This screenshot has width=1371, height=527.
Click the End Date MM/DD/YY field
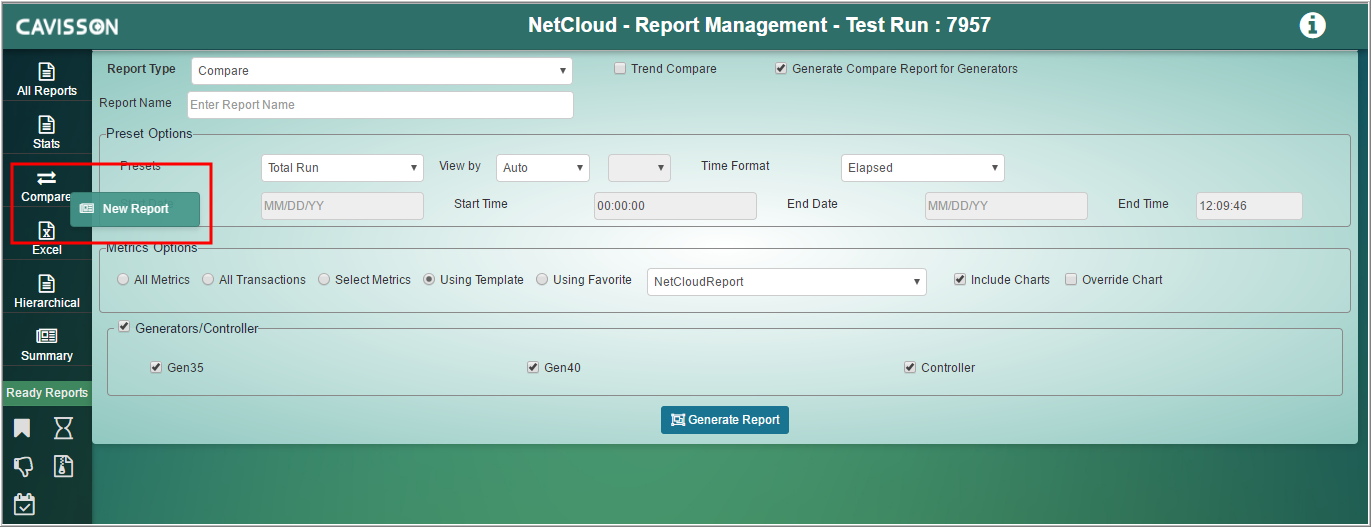coord(1006,206)
